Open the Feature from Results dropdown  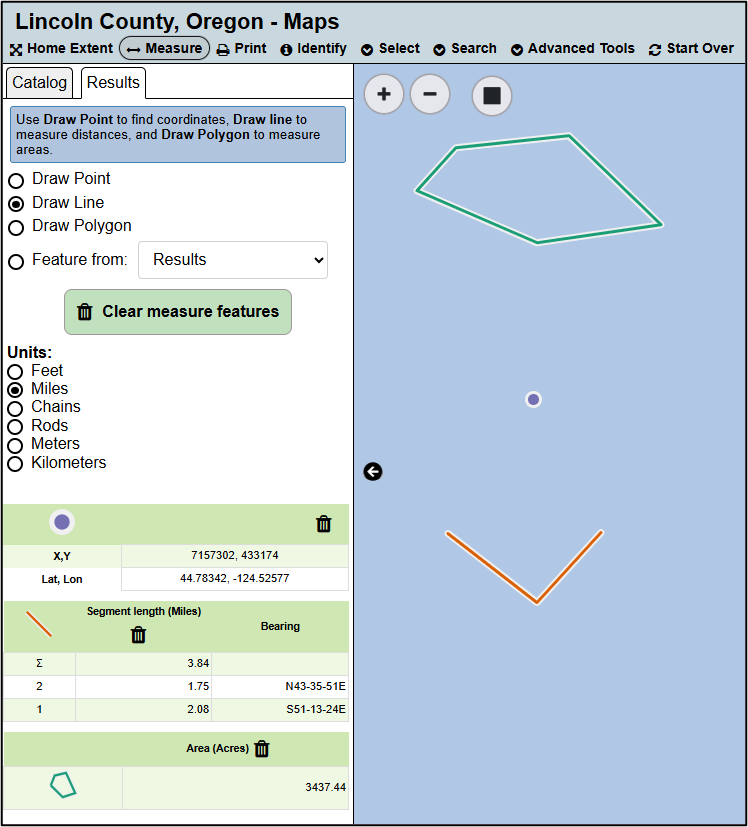tap(233, 260)
